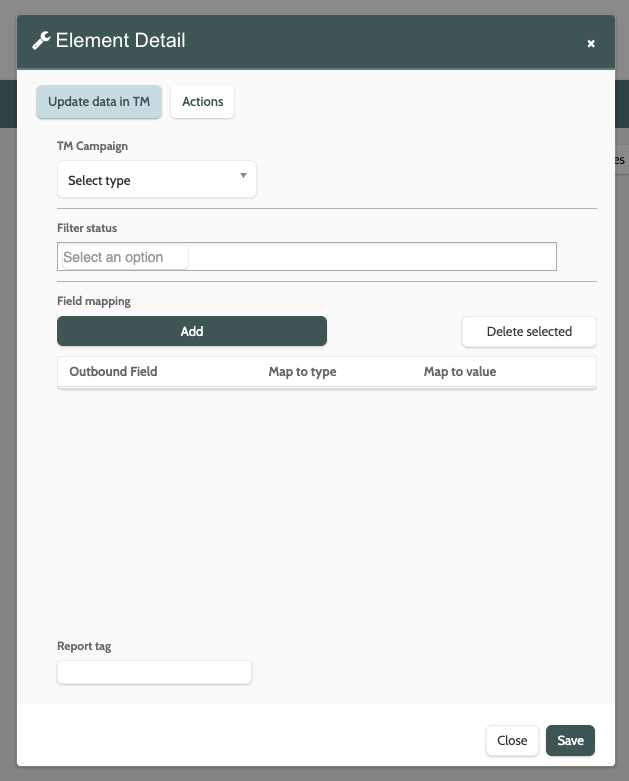This screenshot has height=781, width=629.
Task: Click the Field mapping section label
Action: pyautogui.click(x=94, y=300)
